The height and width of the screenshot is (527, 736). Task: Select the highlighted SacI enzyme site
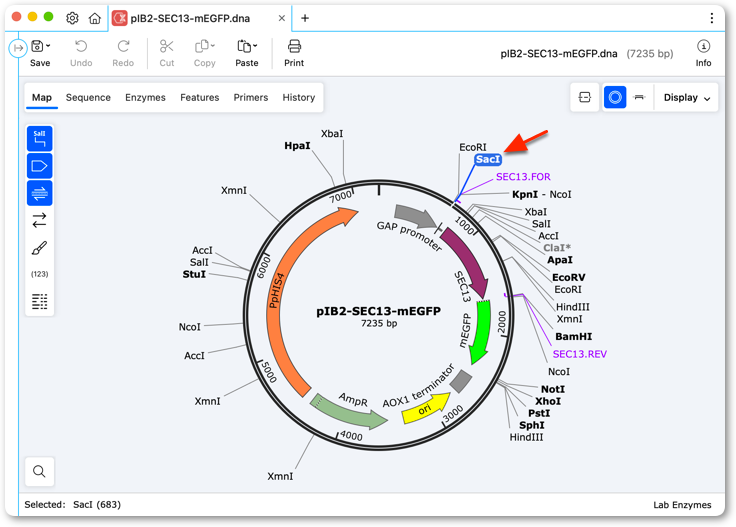point(488,160)
